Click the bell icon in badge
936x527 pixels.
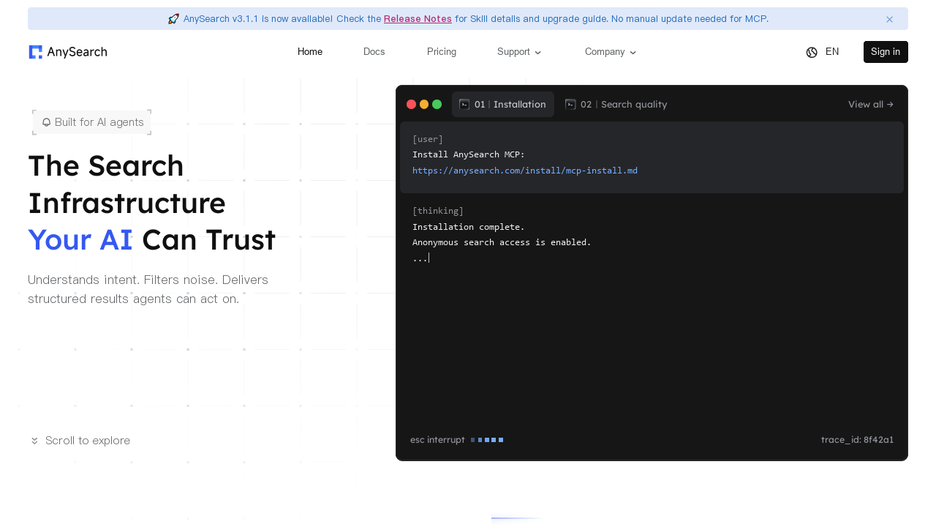tap(46, 122)
